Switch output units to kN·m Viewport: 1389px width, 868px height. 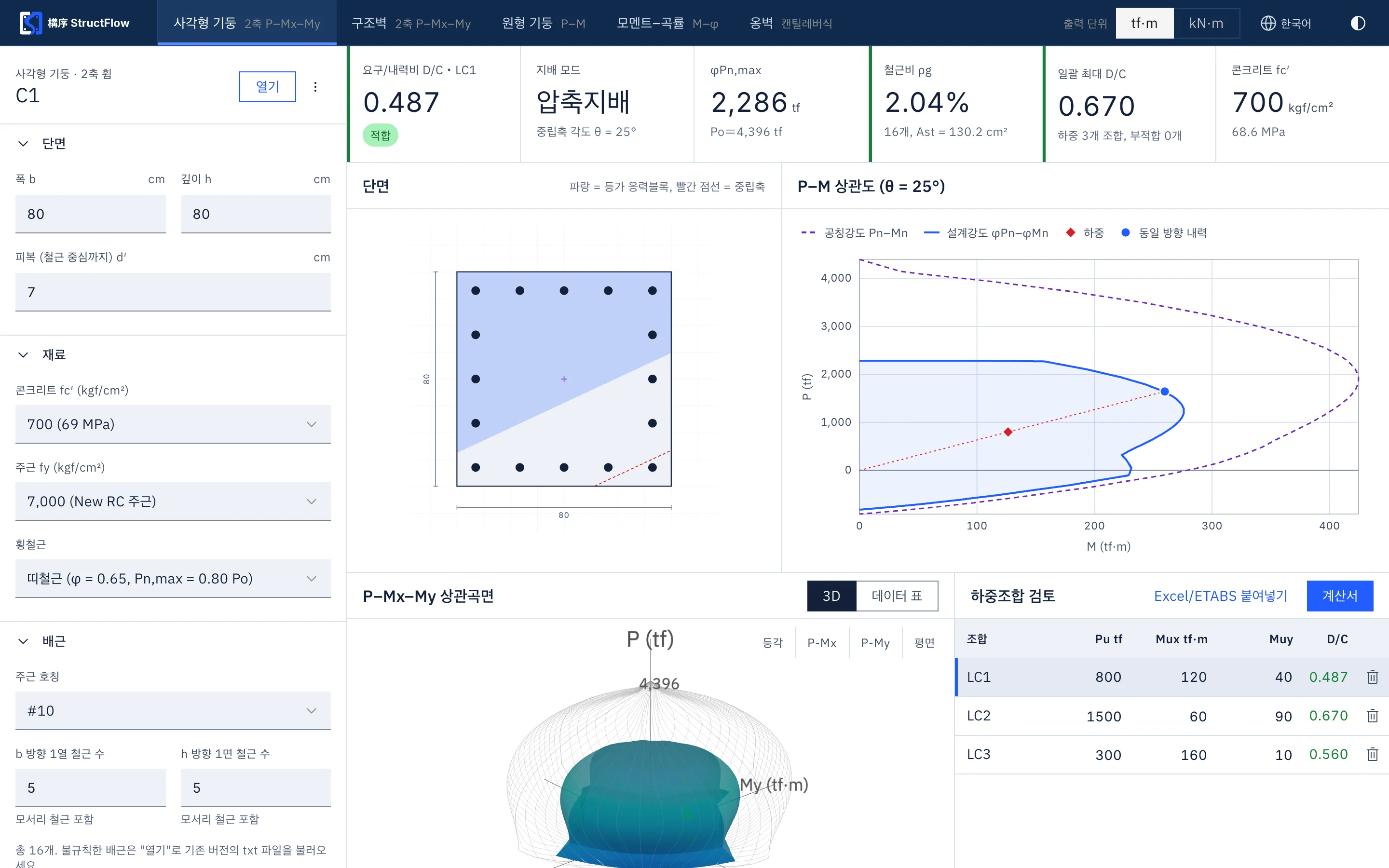[x=1206, y=24]
